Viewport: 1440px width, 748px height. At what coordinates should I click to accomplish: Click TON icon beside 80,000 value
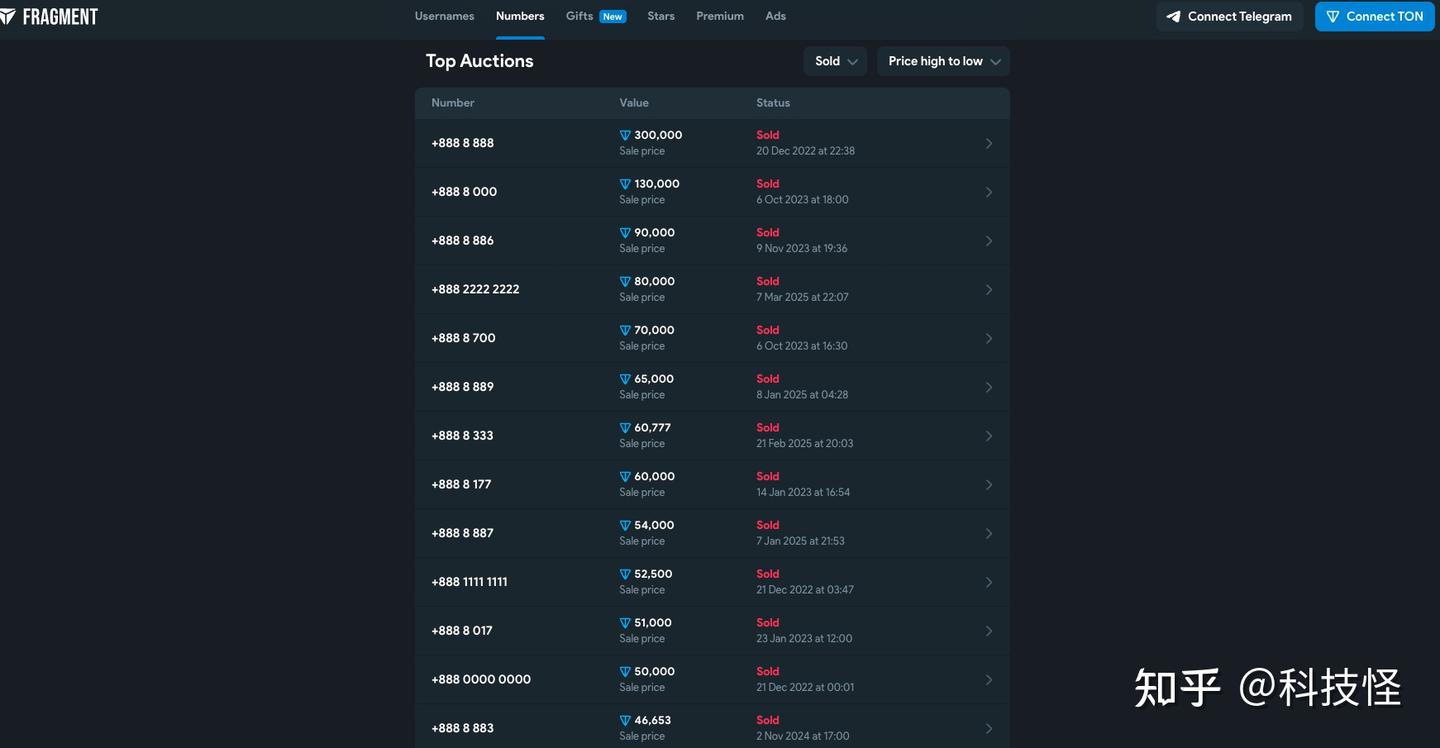coord(625,282)
